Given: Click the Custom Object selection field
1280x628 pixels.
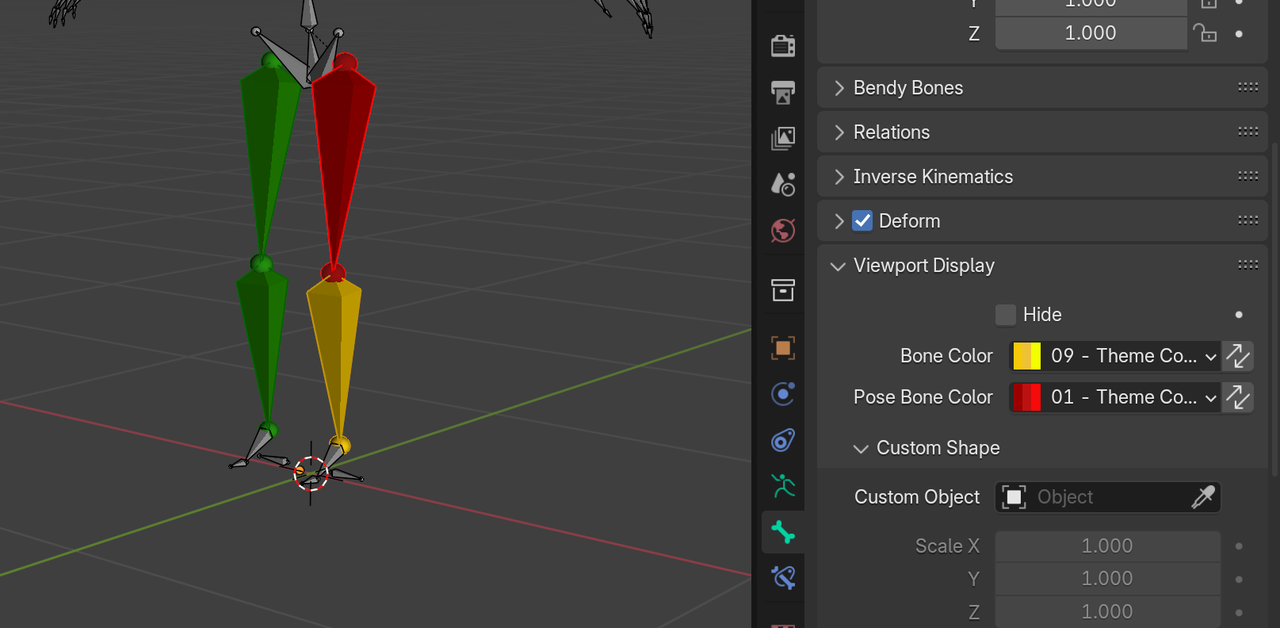Looking at the screenshot, I should [x=1094, y=497].
